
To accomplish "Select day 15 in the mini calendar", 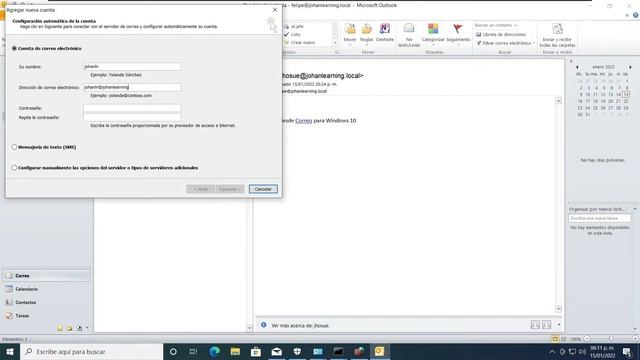I will pyautogui.click(x=626, y=94).
